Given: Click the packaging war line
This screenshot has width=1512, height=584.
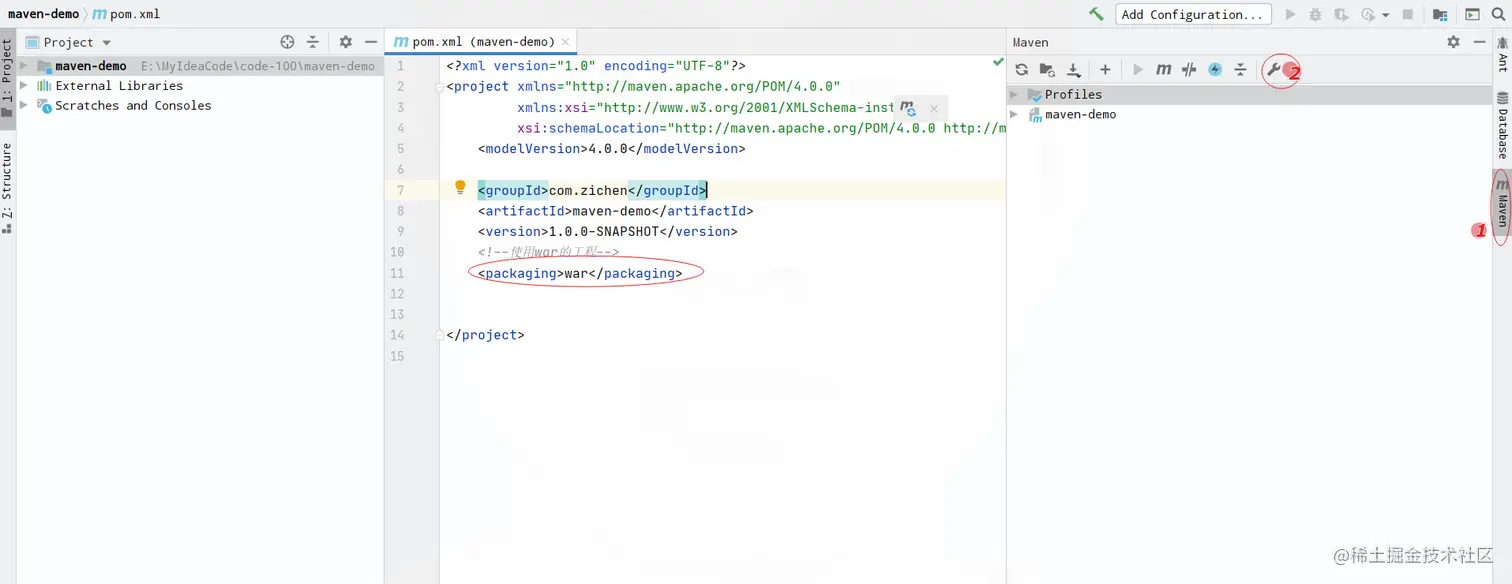Looking at the screenshot, I should 580,273.
